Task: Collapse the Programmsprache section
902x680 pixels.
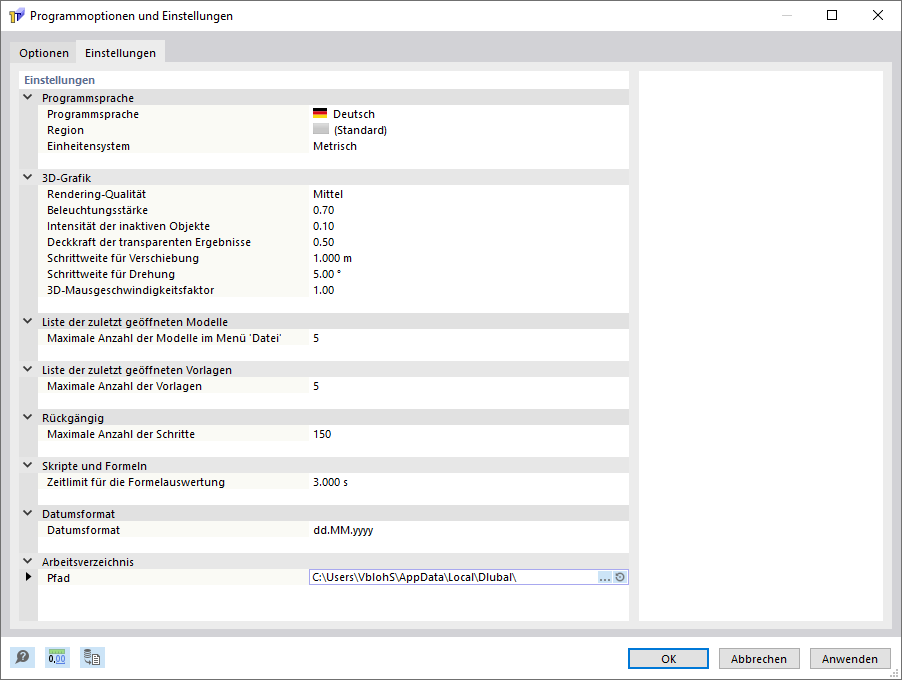Action: (x=27, y=98)
